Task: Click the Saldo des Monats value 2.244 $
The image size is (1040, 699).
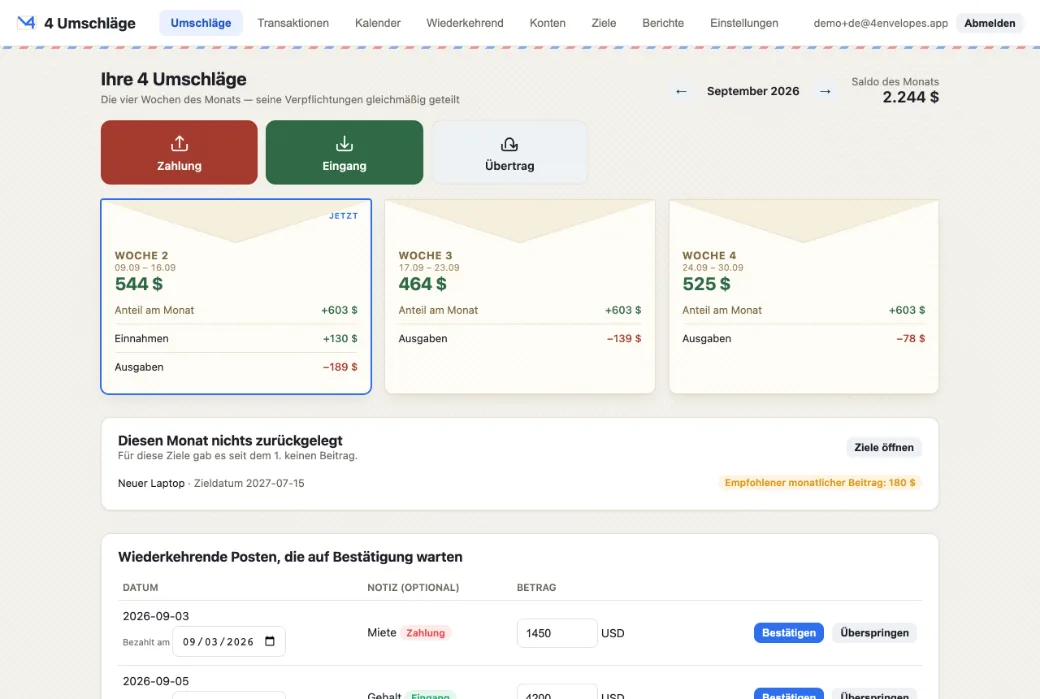Action: tap(910, 97)
